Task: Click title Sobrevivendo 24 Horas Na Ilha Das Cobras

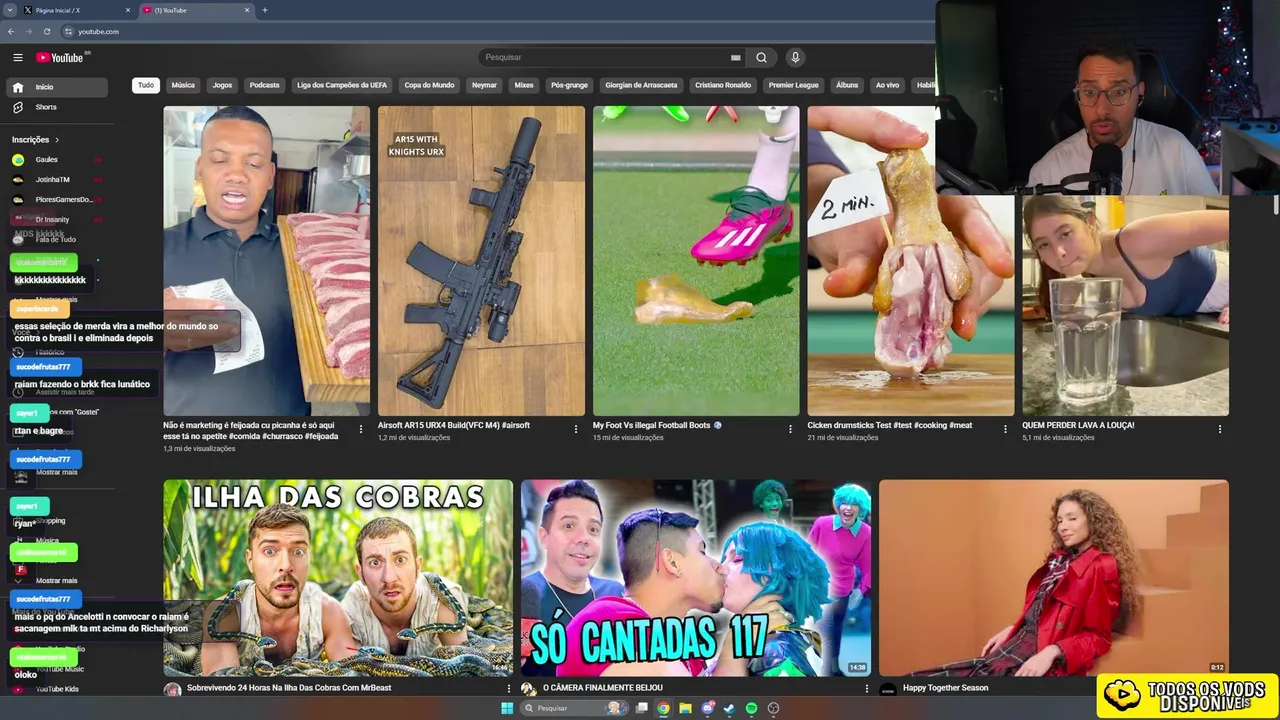Action: (x=289, y=688)
